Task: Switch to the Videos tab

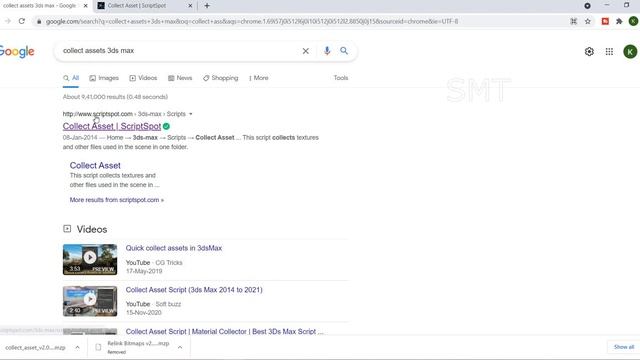Action: 143,78
